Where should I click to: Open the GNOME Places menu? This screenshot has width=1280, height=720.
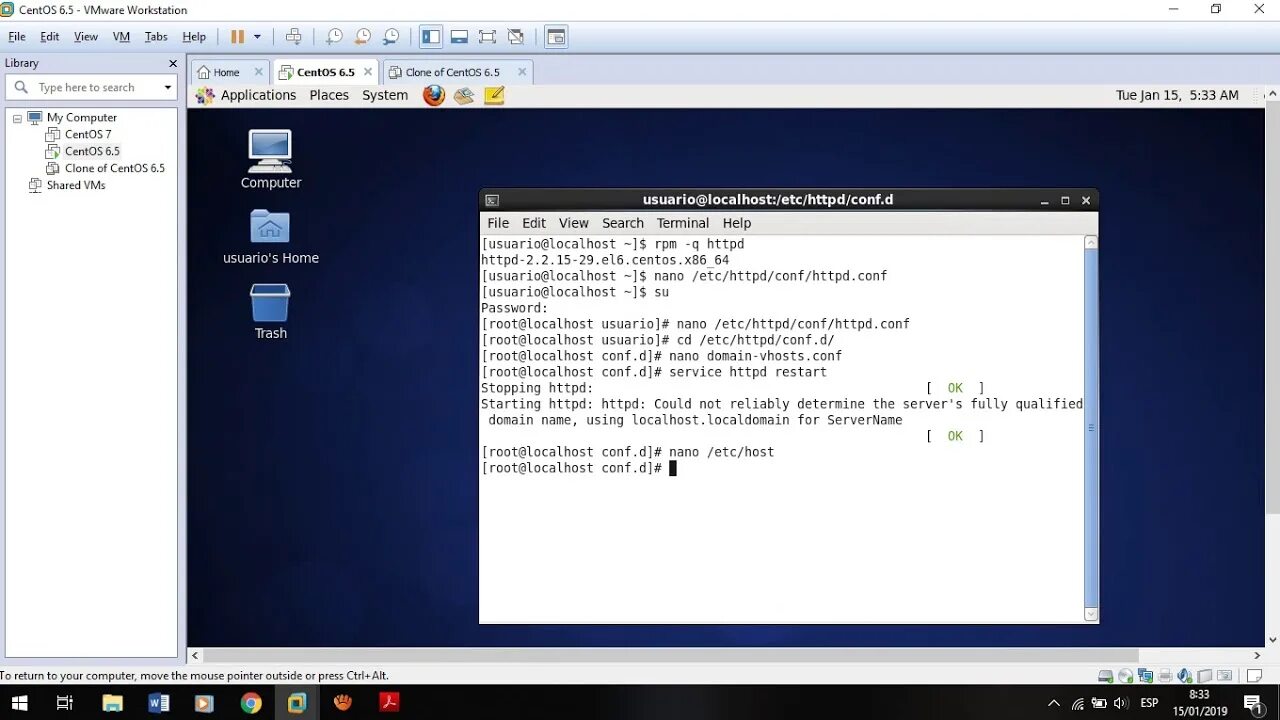pyautogui.click(x=329, y=95)
